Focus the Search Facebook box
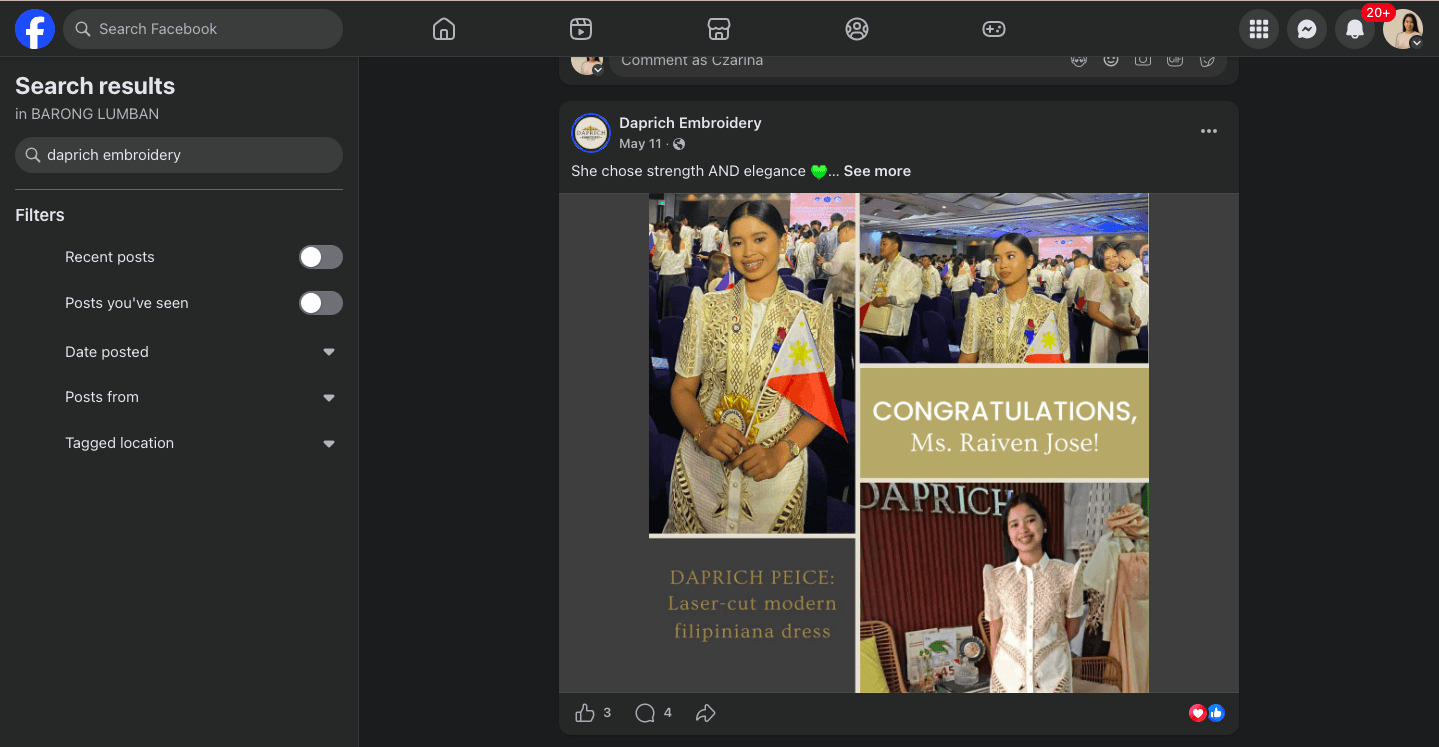 [203, 29]
